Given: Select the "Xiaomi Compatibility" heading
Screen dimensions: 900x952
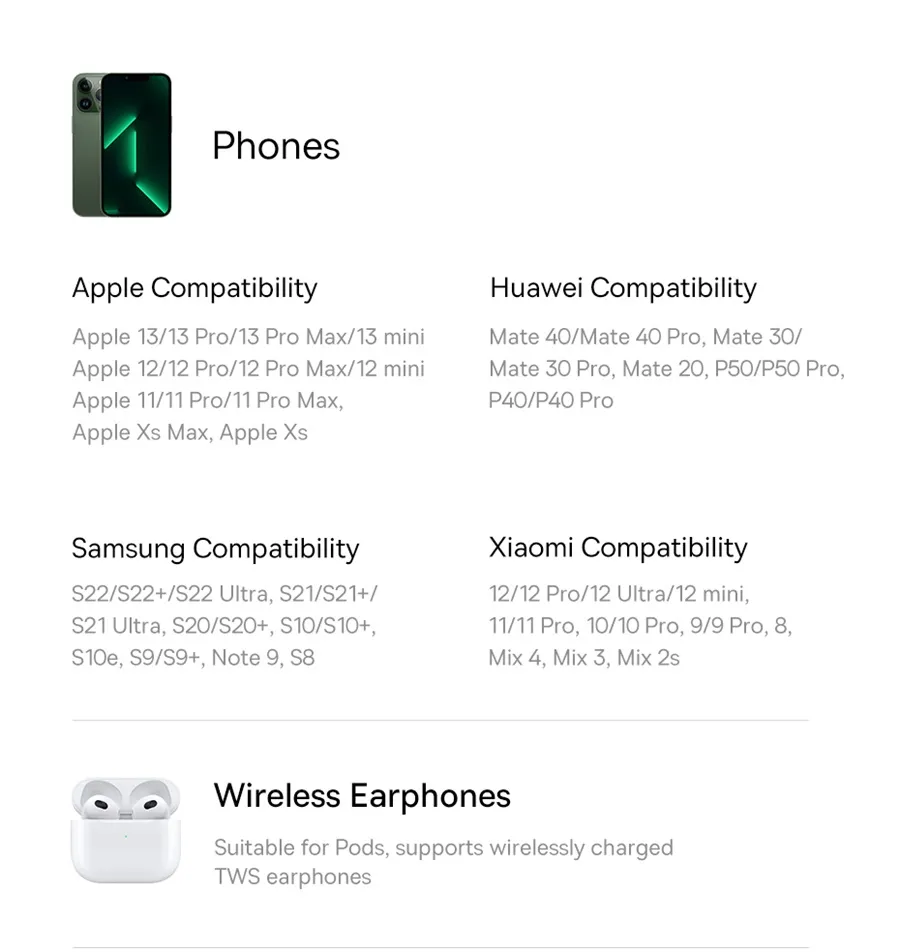Looking at the screenshot, I should [x=618, y=548].
